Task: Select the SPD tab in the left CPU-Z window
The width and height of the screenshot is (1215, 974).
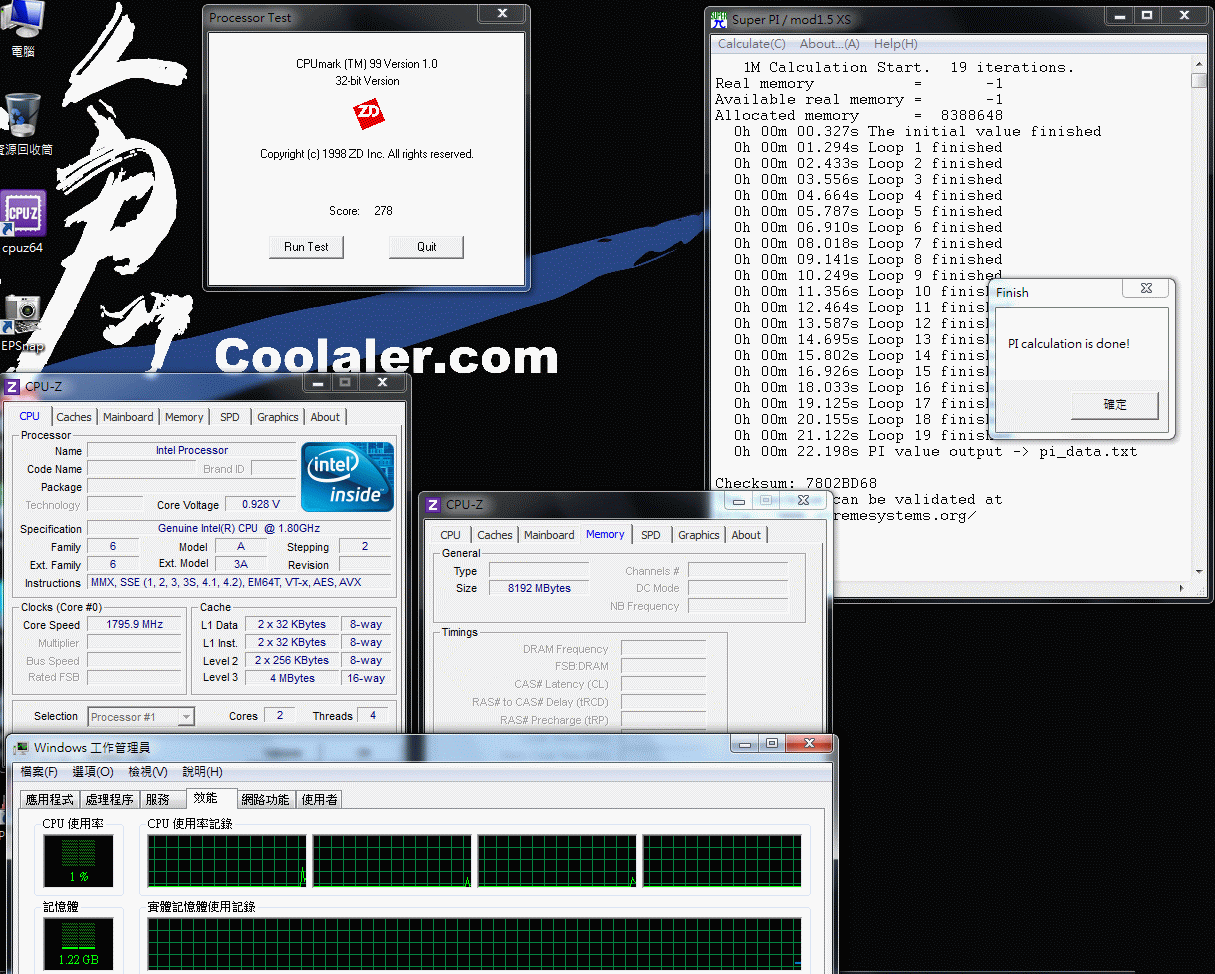Action: 230,417
